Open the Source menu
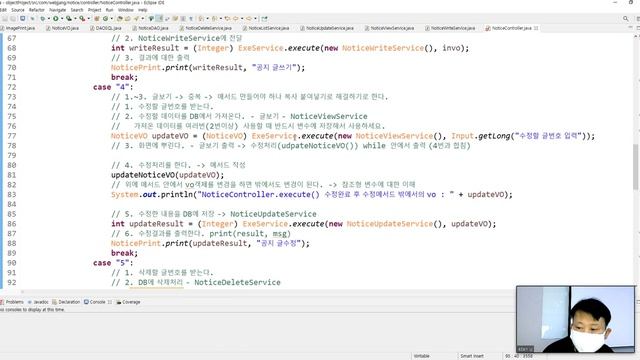Screen dimensions: 640x360 pos(18,10)
